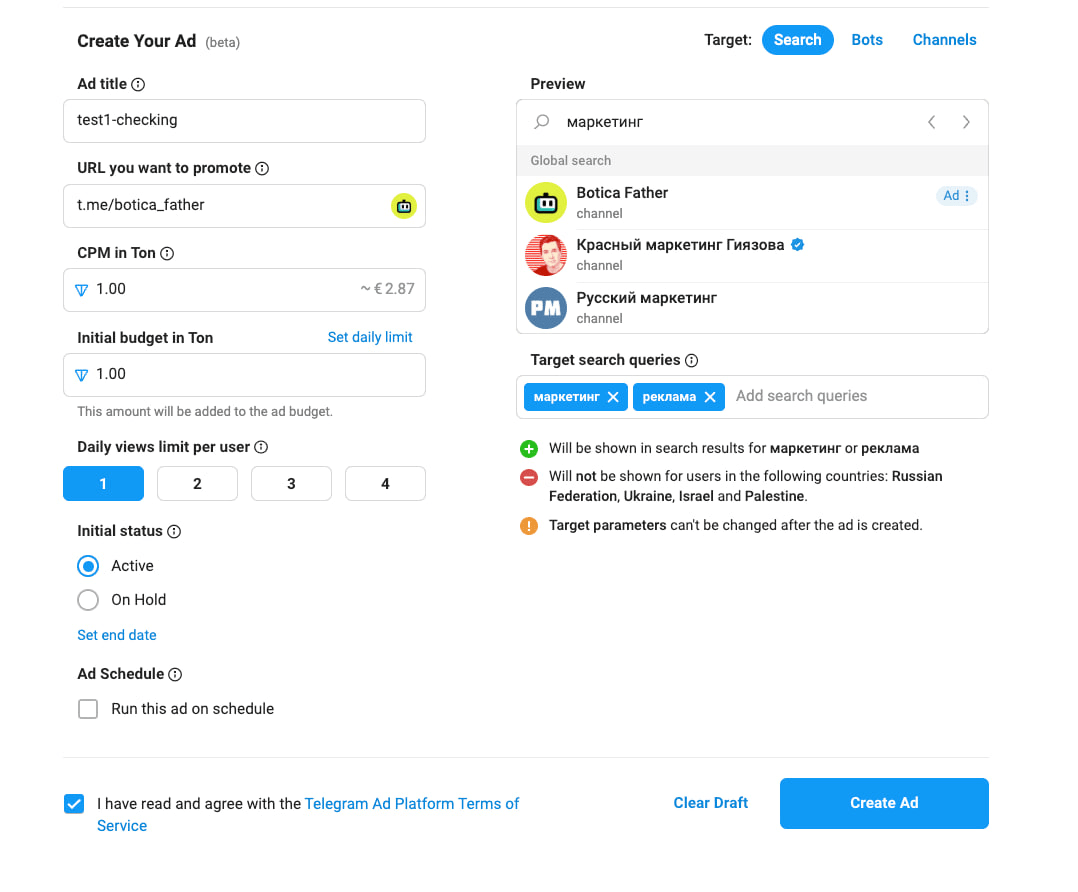Set daily views limit to 4

click(385, 483)
